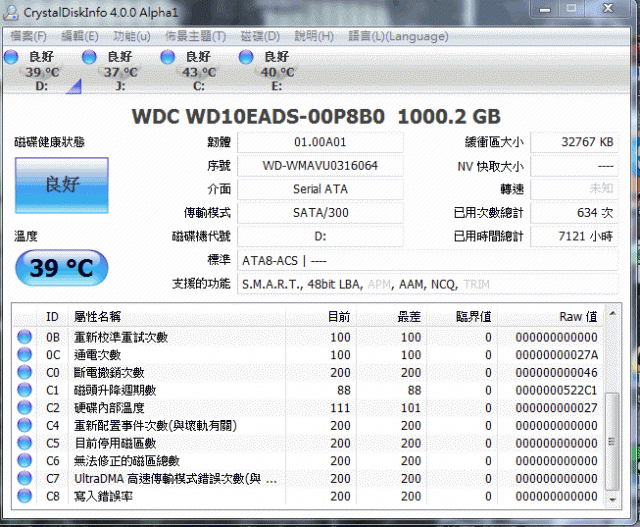The width and height of the screenshot is (640, 527).
Task: Click raw value 0000000522C1
Action: coord(556,390)
